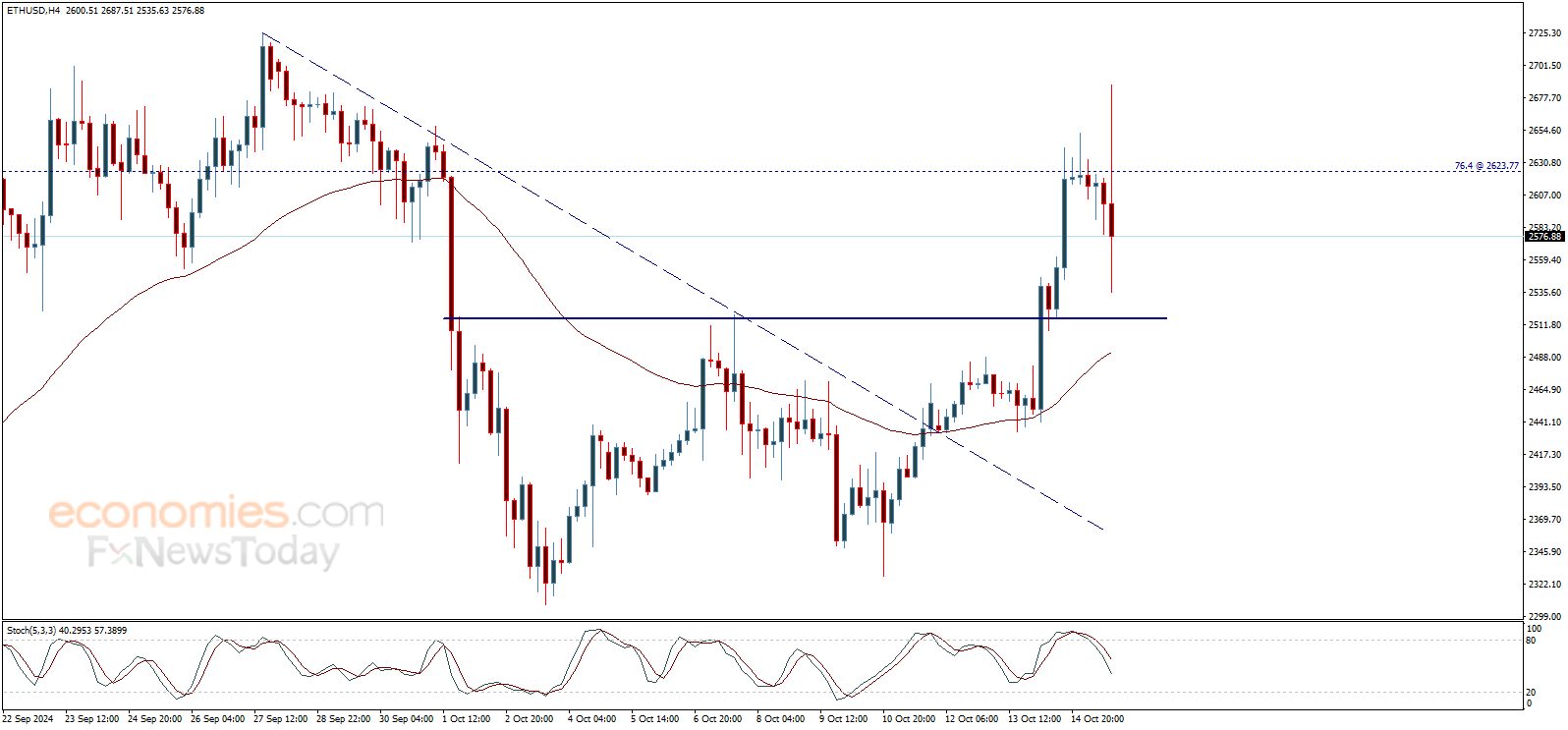Click the 10 Oct 20:00 time label
Screen dimensions: 1568x730
(909, 719)
